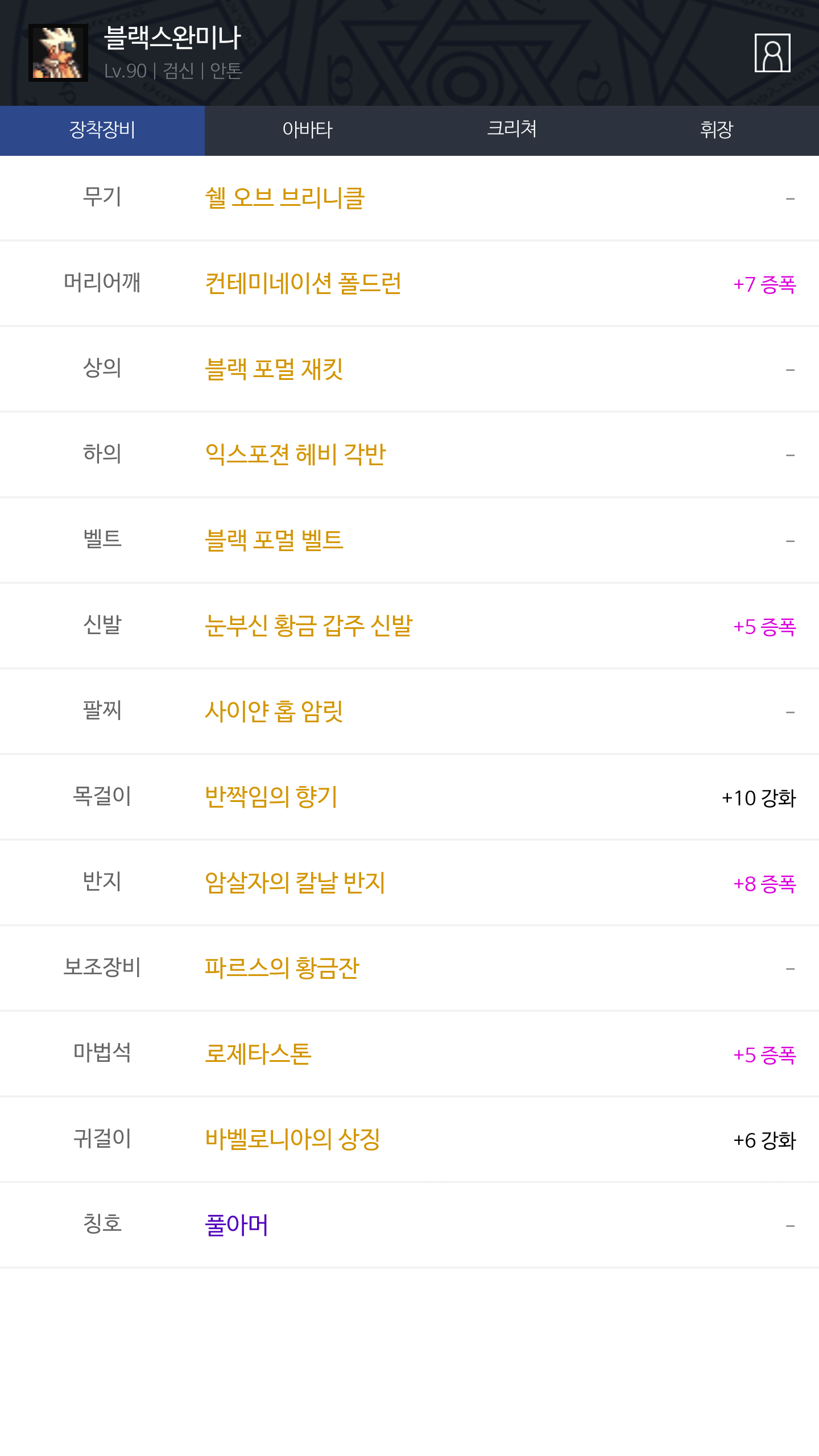819x1456 pixels.
Task: Select the 블랙 포멀 재킷 item
Action: pos(274,369)
